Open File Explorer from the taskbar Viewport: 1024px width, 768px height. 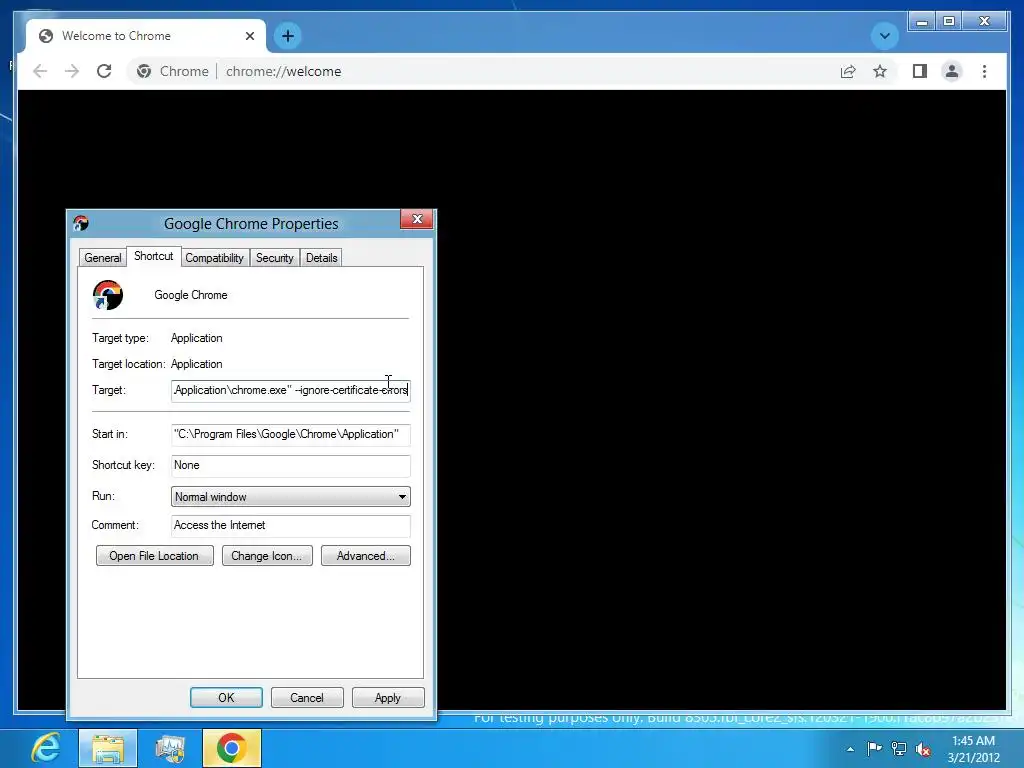(108, 748)
